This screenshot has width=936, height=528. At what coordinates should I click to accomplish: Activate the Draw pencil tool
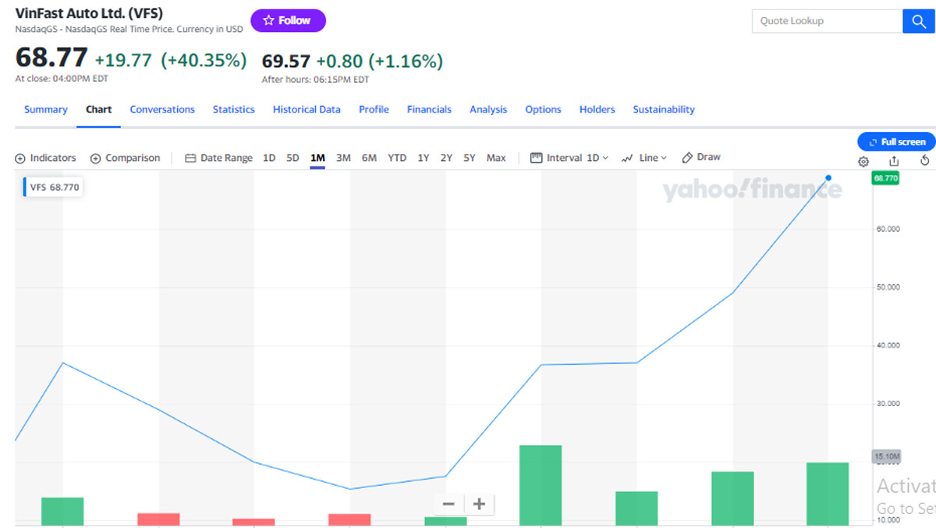pos(701,158)
